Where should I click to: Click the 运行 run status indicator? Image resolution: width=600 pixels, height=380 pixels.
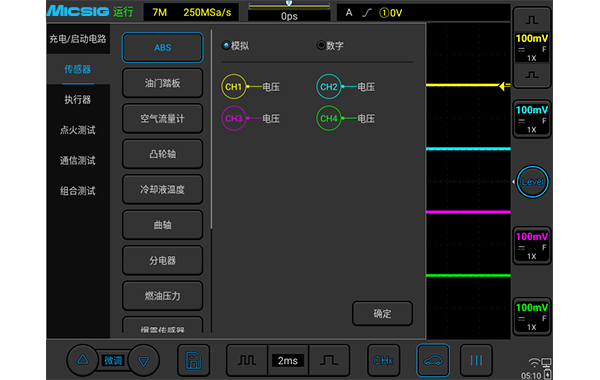click(x=123, y=12)
